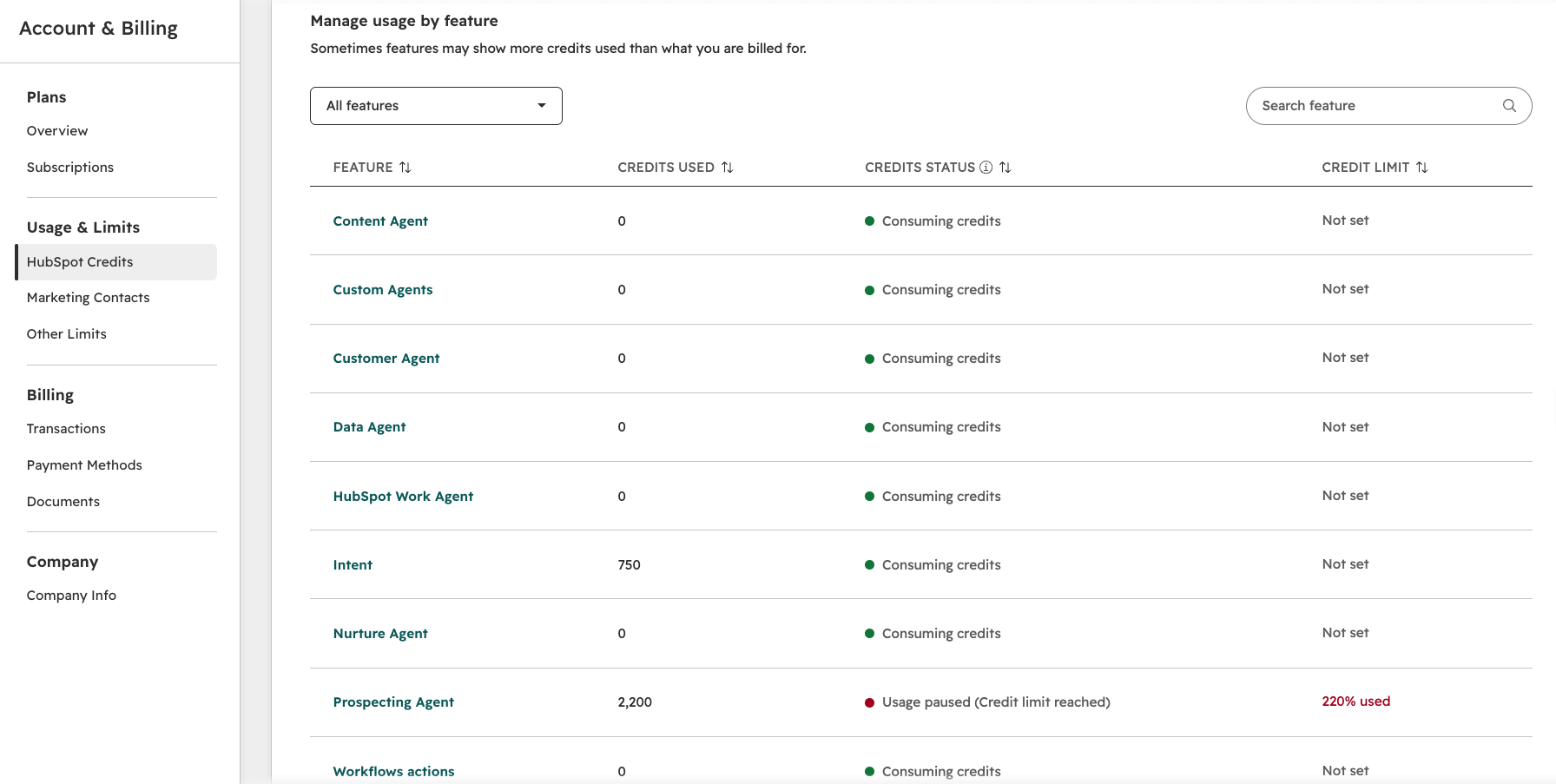1556x784 pixels.
Task: Open Documents under Billing
Action: pos(63,502)
